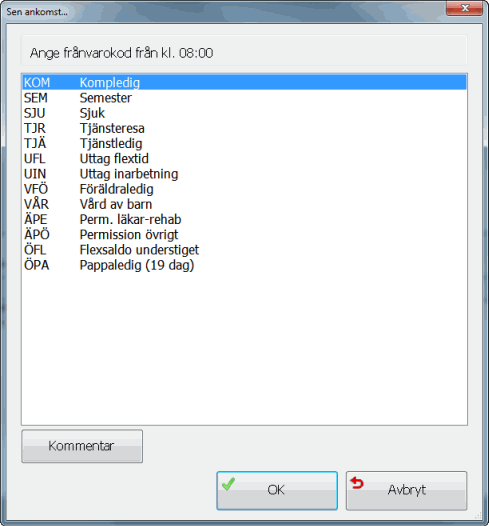Choose ÄPE Perm. läkar-rehab entry
Image resolution: width=489 pixels, height=526 pixels.
click(x=244, y=219)
